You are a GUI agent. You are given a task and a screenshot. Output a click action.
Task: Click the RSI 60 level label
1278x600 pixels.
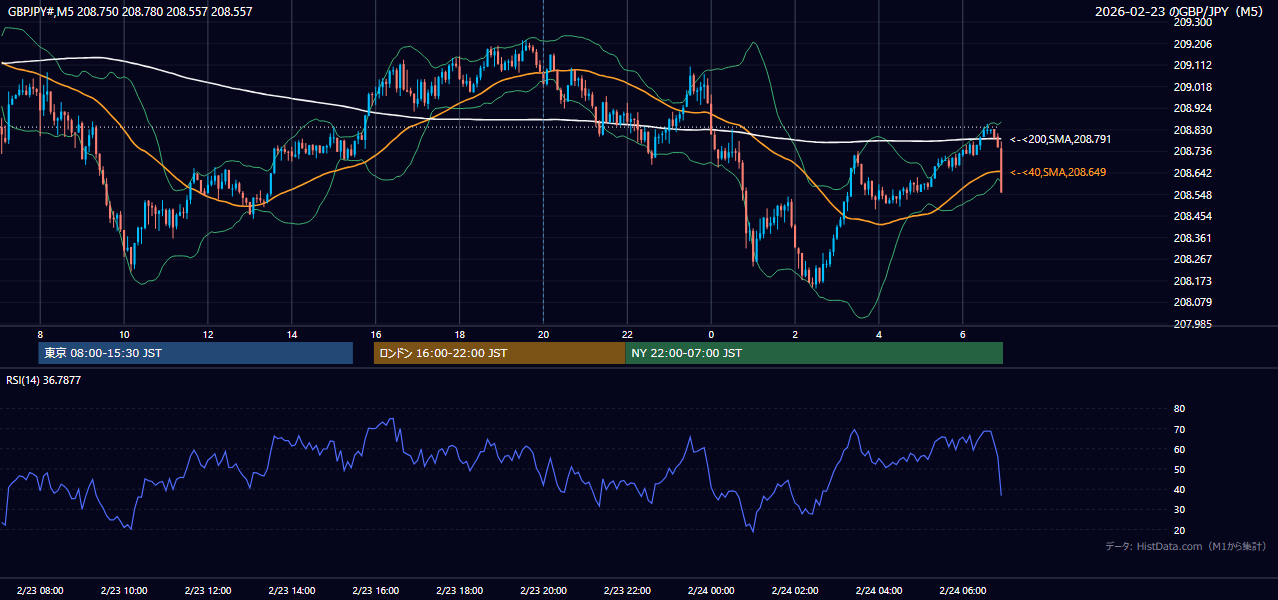pos(1179,449)
